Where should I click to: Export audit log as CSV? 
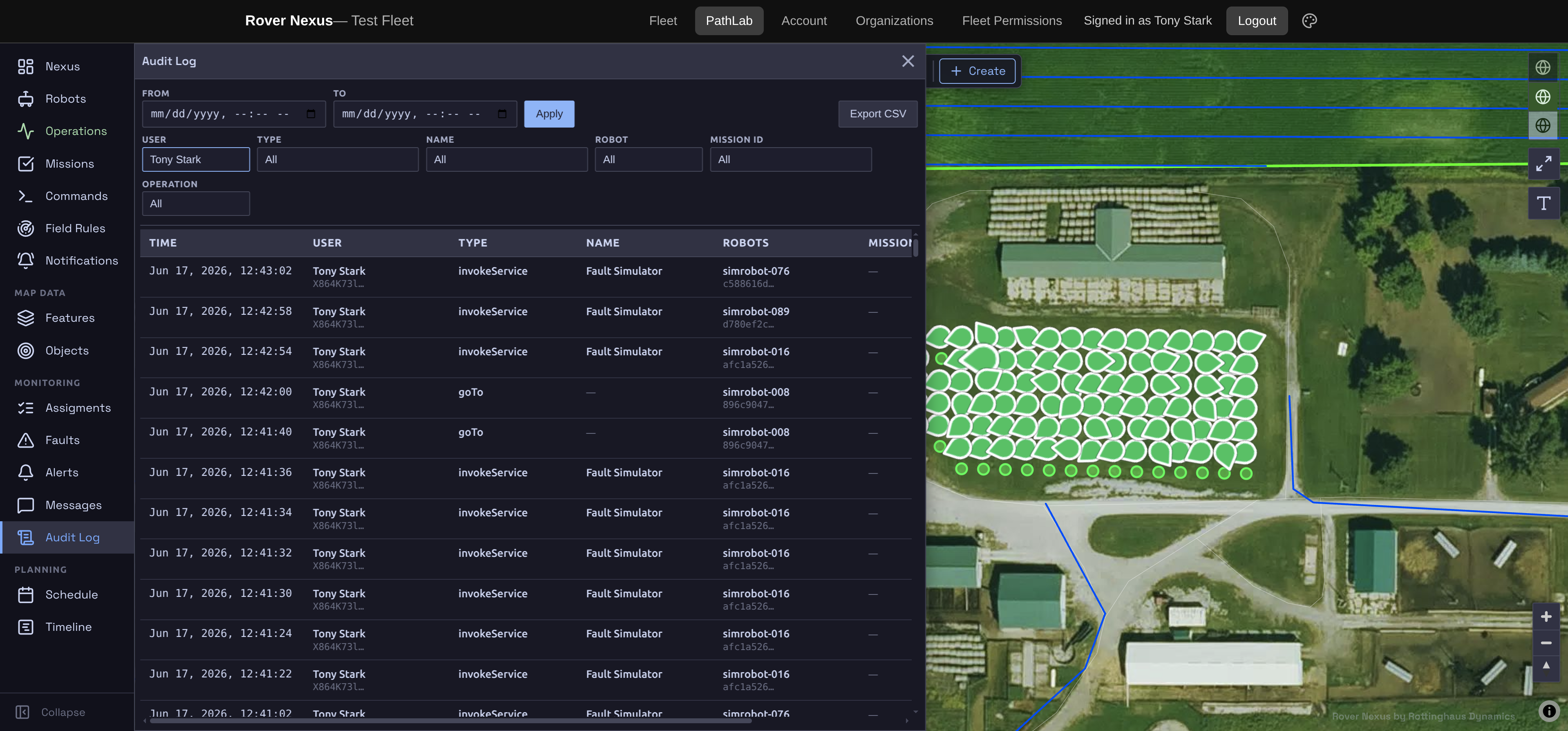[877, 114]
